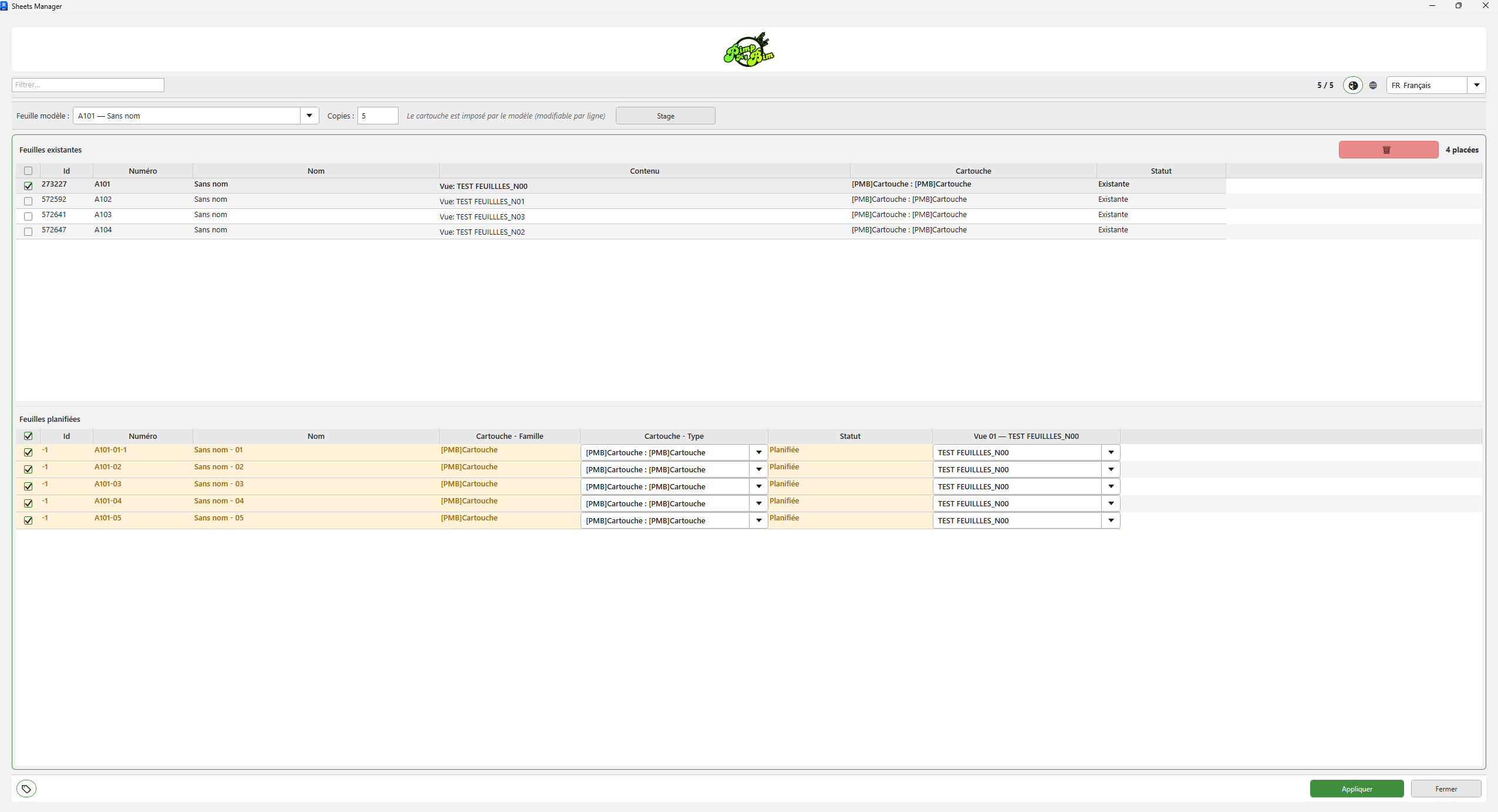This screenshot has width=1498, height=812.
Task: Click the Cartouche column header in existing sheets
Action: pyautogui.click(x=973, y=171)
